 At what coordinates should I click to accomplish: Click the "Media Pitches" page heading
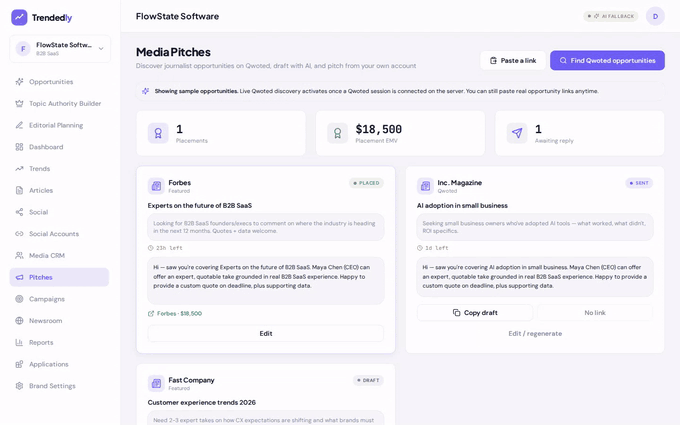(173, 52)
